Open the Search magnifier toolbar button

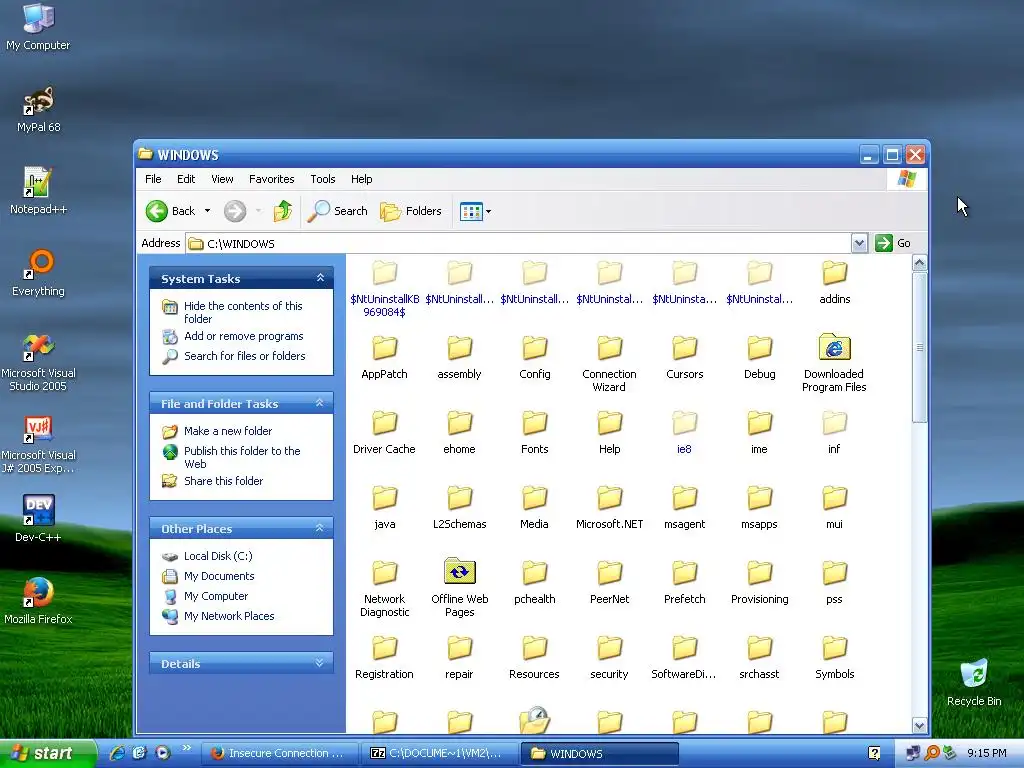[338, 211]
